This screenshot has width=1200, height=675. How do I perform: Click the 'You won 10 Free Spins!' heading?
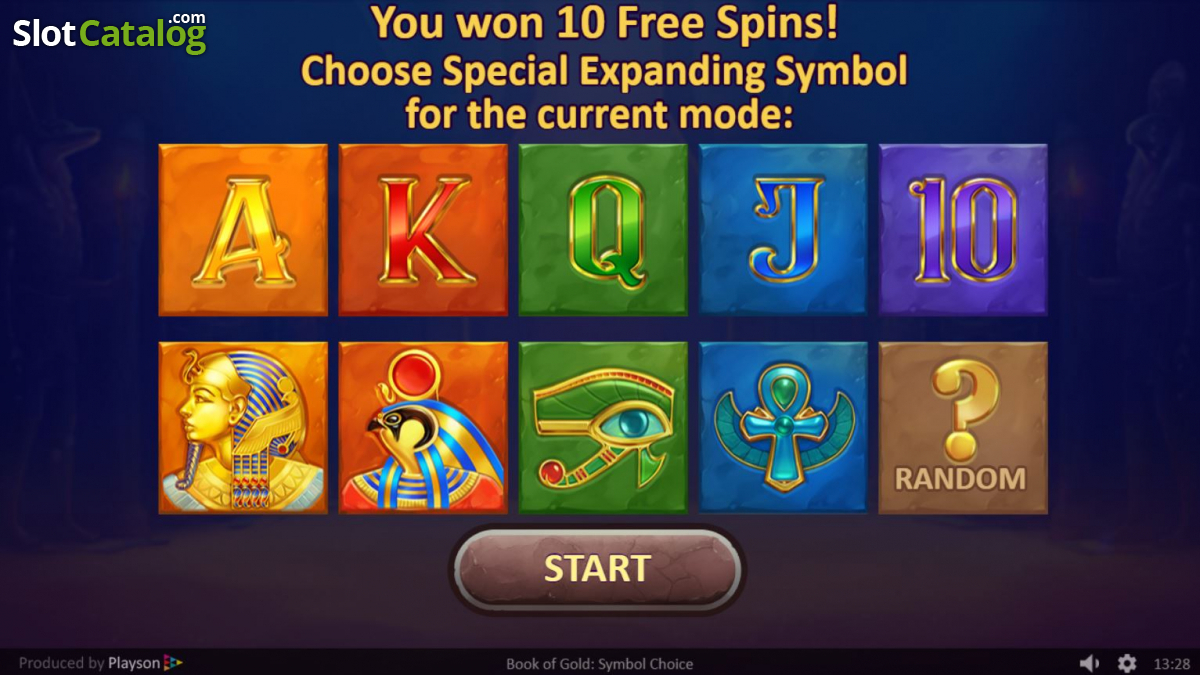604,23
